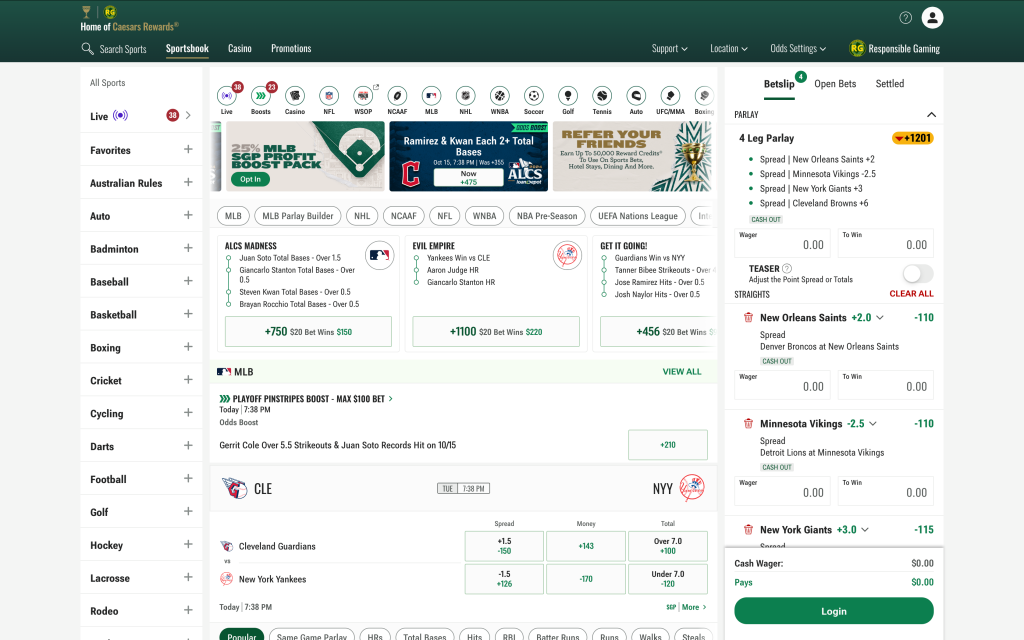Expand the Football category plus sign
This screenshot has height=640, width=1024.
(187, 479)
